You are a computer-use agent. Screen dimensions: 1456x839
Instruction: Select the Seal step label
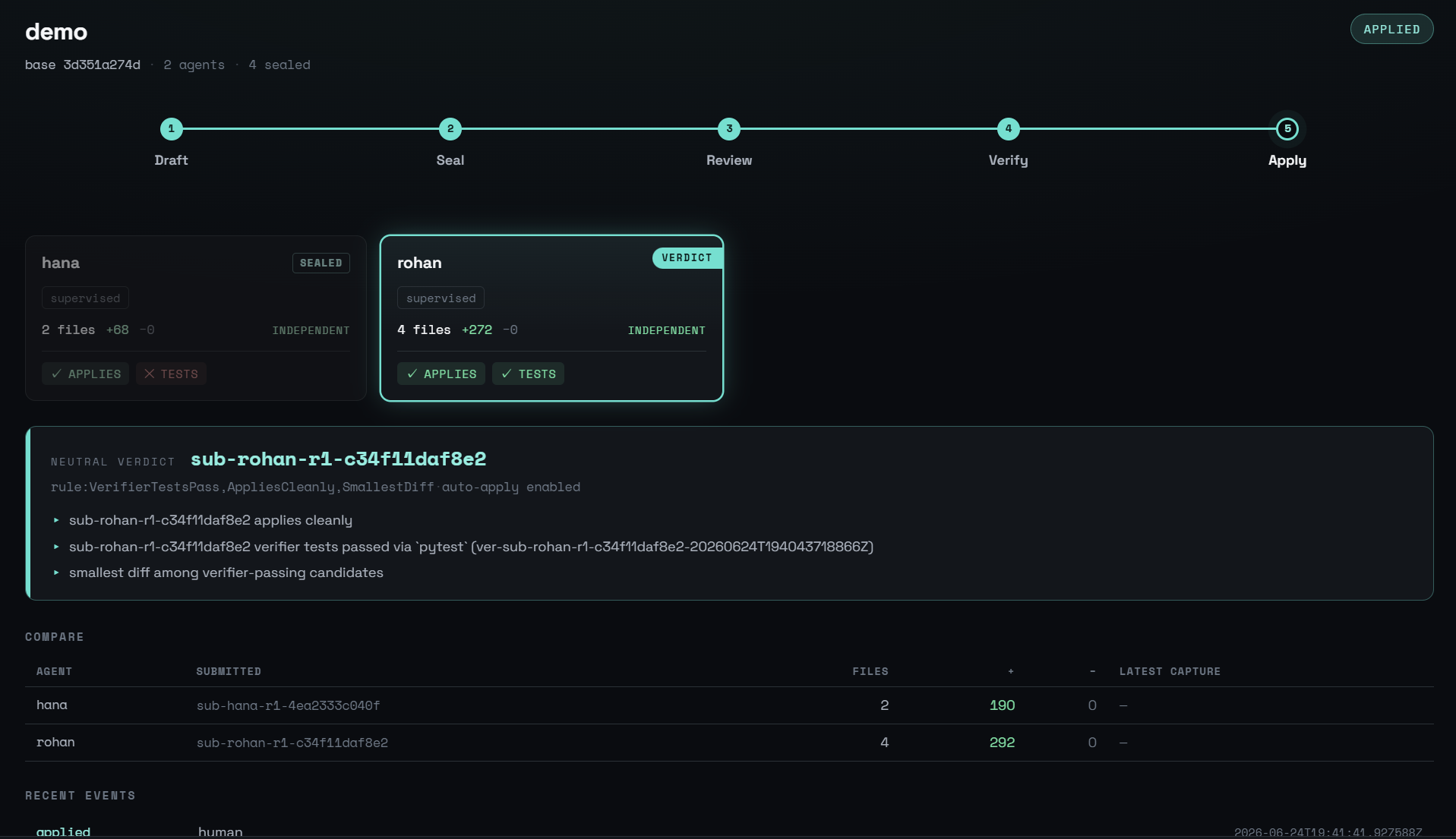(x=450, y=160)
